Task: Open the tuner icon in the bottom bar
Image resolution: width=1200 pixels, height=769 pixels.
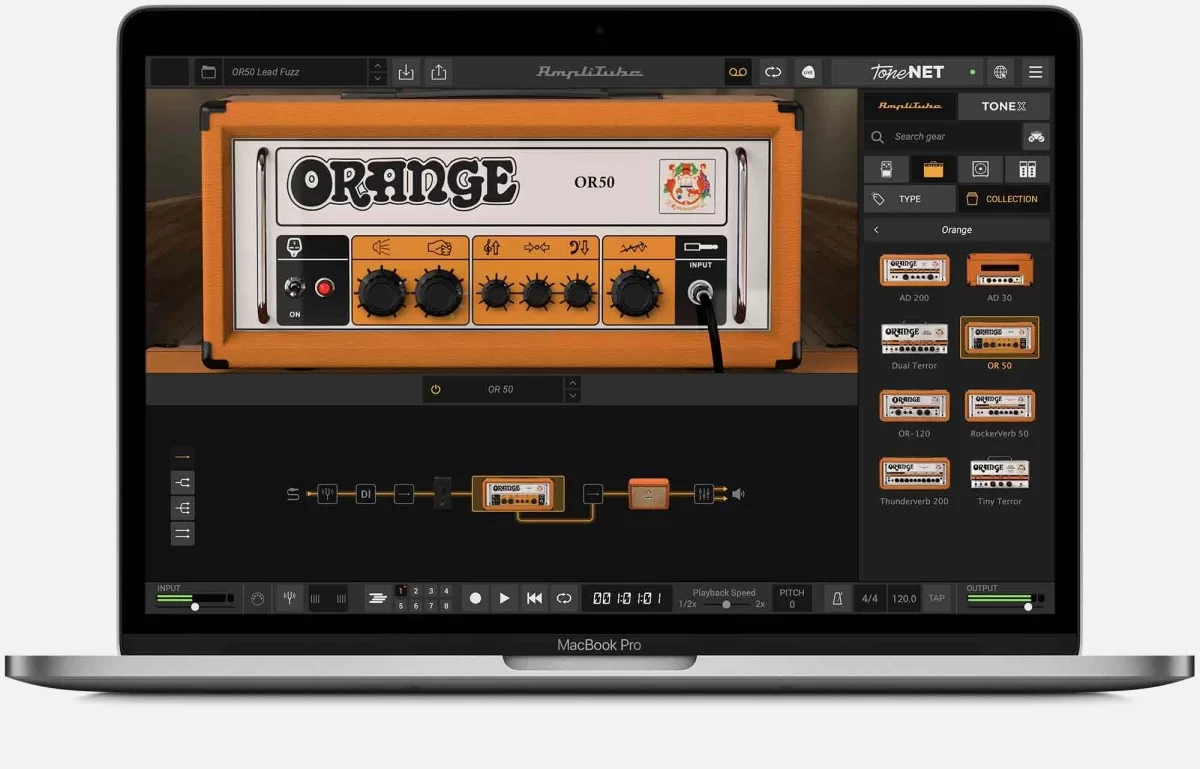Action: (289, 598)
